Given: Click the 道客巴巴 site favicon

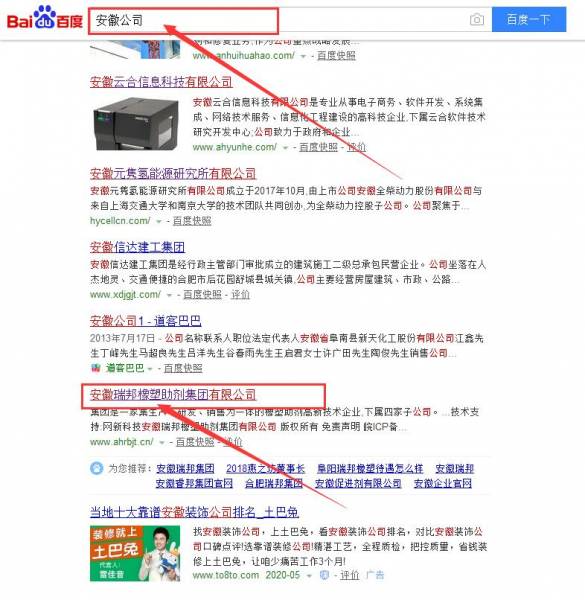Looking at the screenshot, I should [95, 368].
